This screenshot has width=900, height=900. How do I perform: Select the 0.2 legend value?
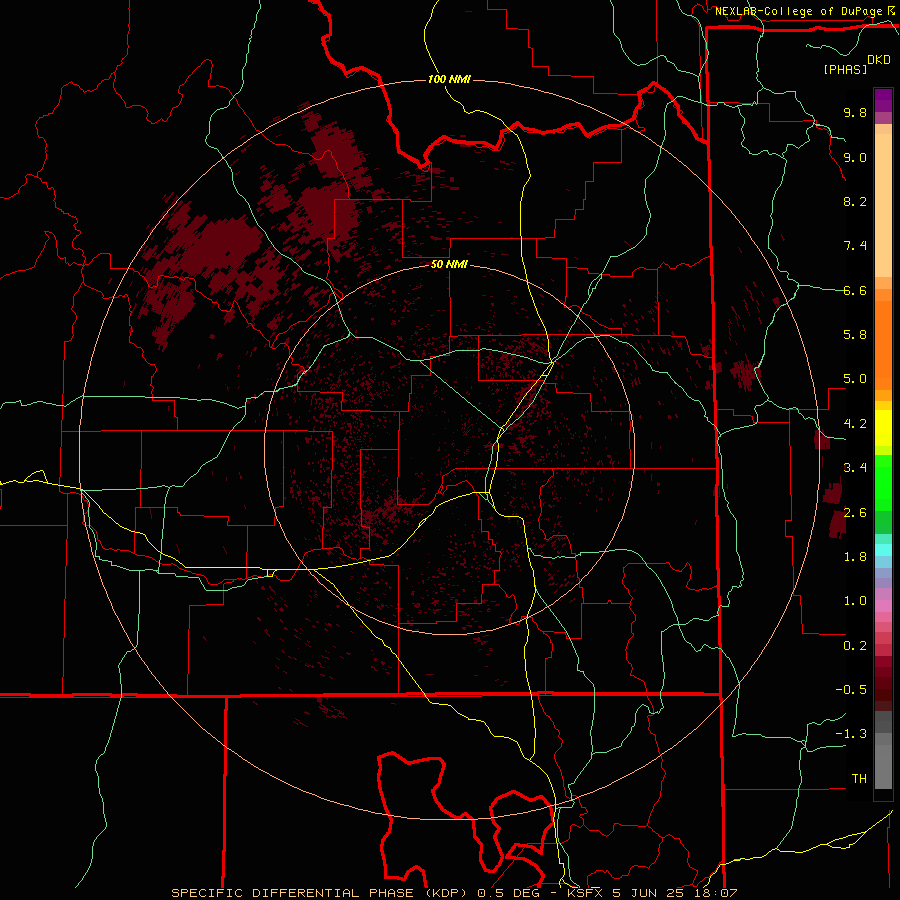[855, 646]
